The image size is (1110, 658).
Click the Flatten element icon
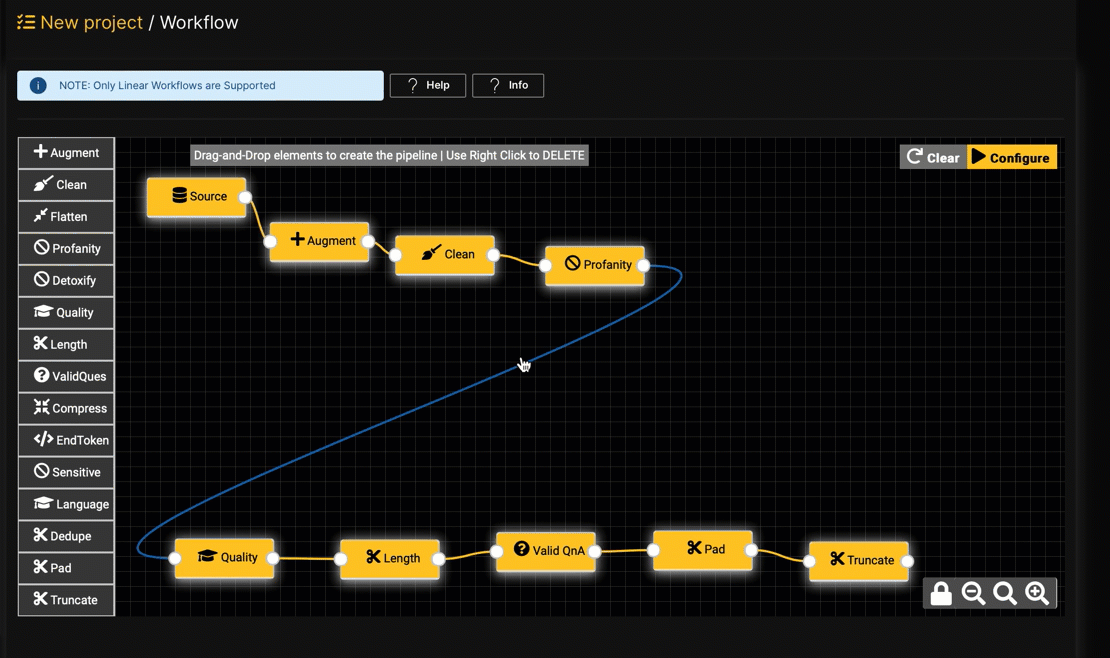click(66, 216)
